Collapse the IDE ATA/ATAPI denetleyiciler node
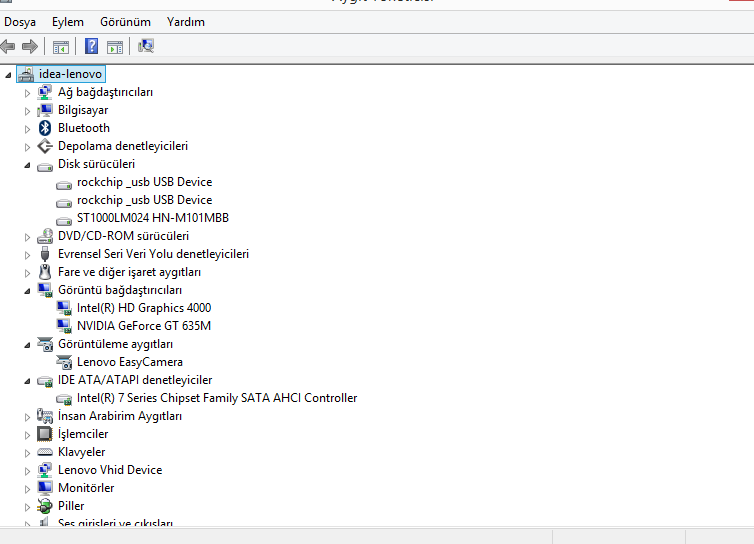Image resolution: width=754 pixels, height=544 pixels. (x=27, y=381)
